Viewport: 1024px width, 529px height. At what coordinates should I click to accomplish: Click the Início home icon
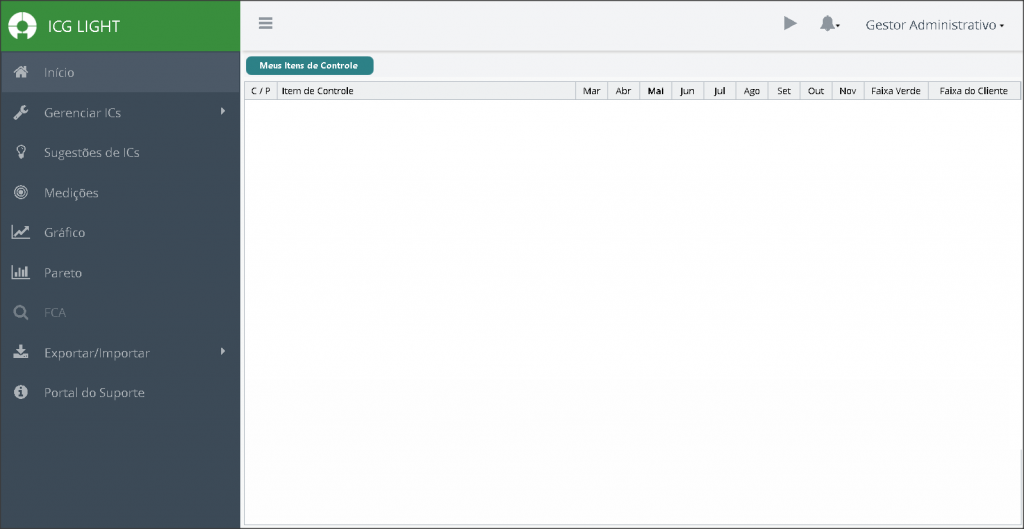21,72
